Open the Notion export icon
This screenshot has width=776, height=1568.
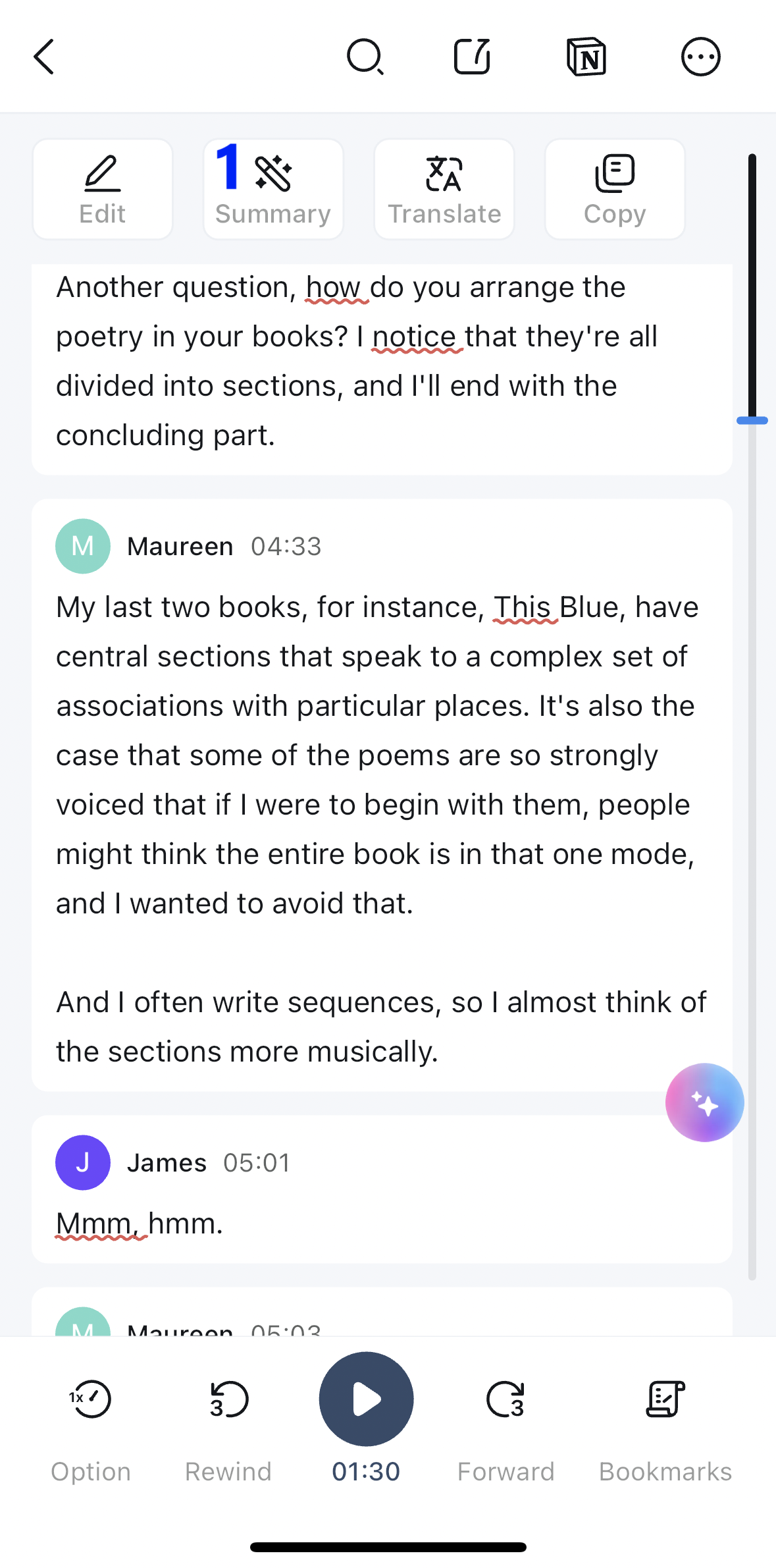[586, 57]
